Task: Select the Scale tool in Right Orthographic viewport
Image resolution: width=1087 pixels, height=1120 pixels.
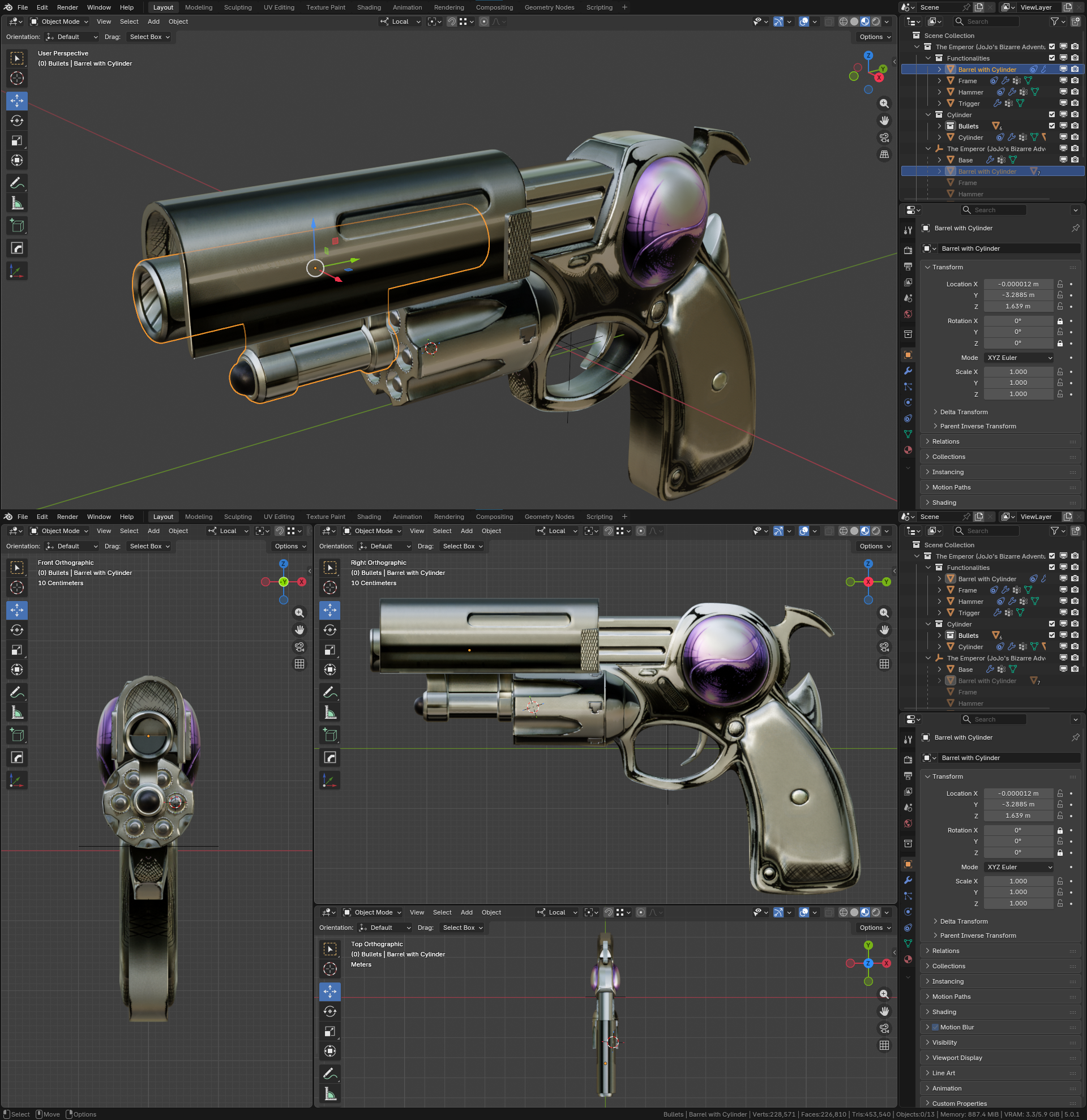Action: pyautogui.click(x=329, y=650)
